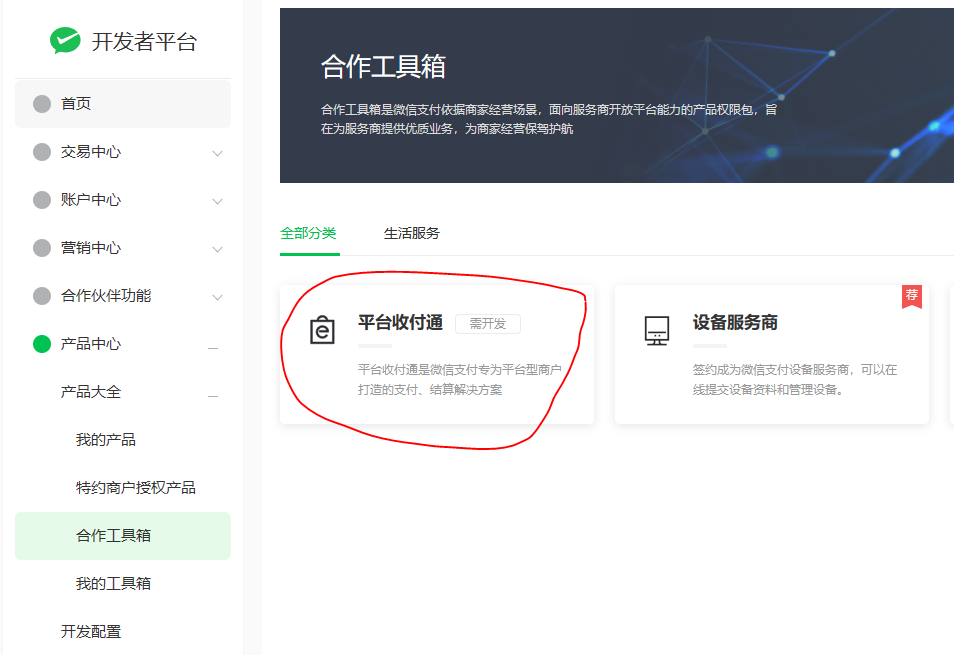Click the 设备服务商 device monitor icon
Image resolution: width=954 pixels, height=655 pixels.
click(x=657, y=330)
